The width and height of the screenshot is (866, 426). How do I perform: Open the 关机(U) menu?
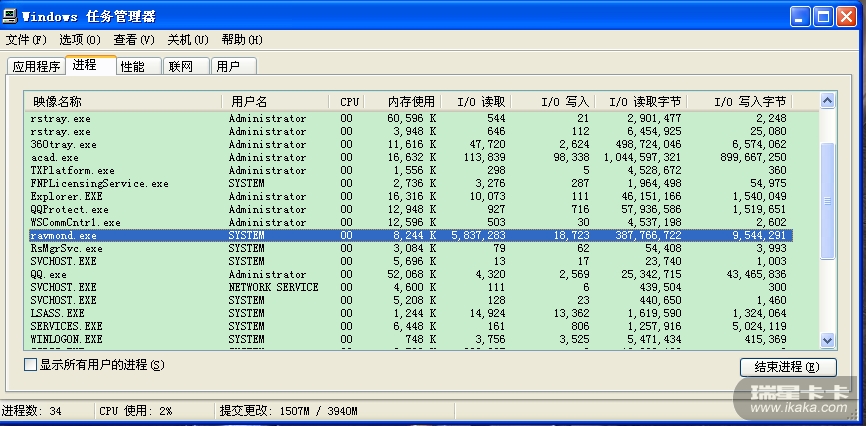188,40
